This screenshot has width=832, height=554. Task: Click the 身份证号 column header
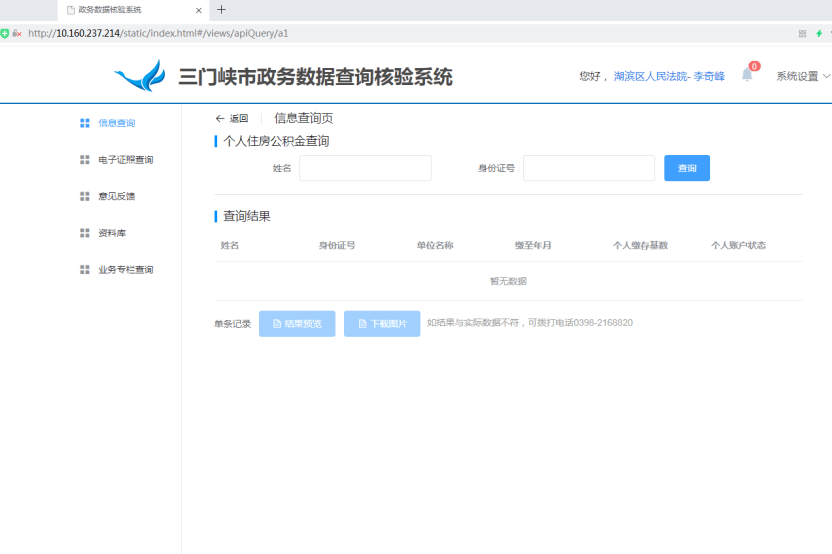click(337, 245)
